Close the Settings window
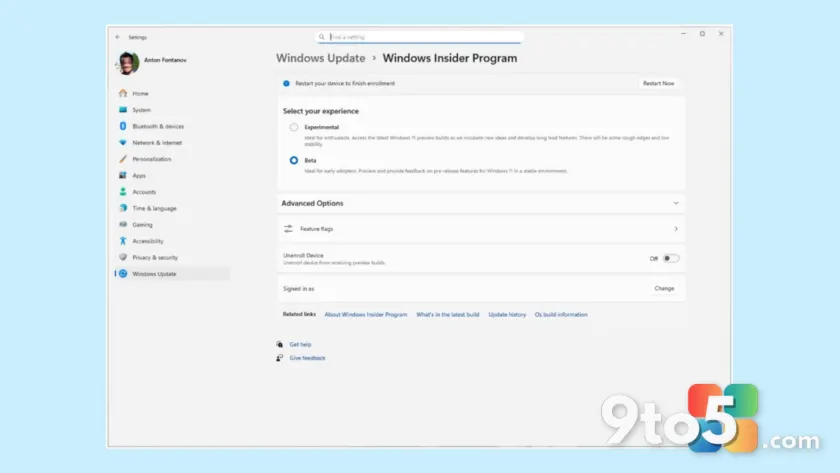 (721, 34)
